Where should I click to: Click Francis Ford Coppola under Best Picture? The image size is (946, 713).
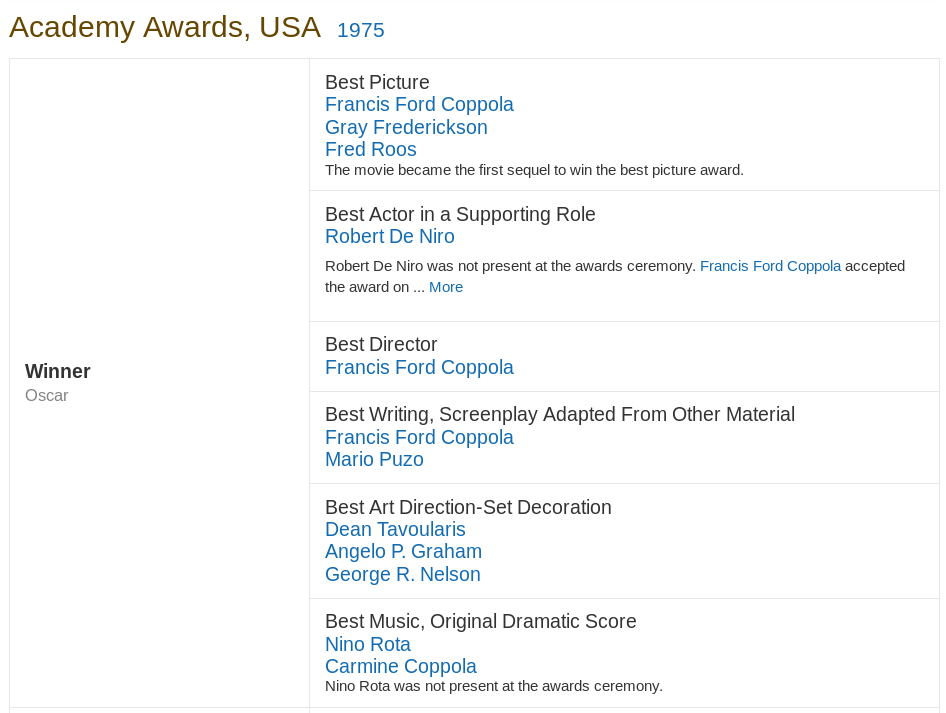419,104
